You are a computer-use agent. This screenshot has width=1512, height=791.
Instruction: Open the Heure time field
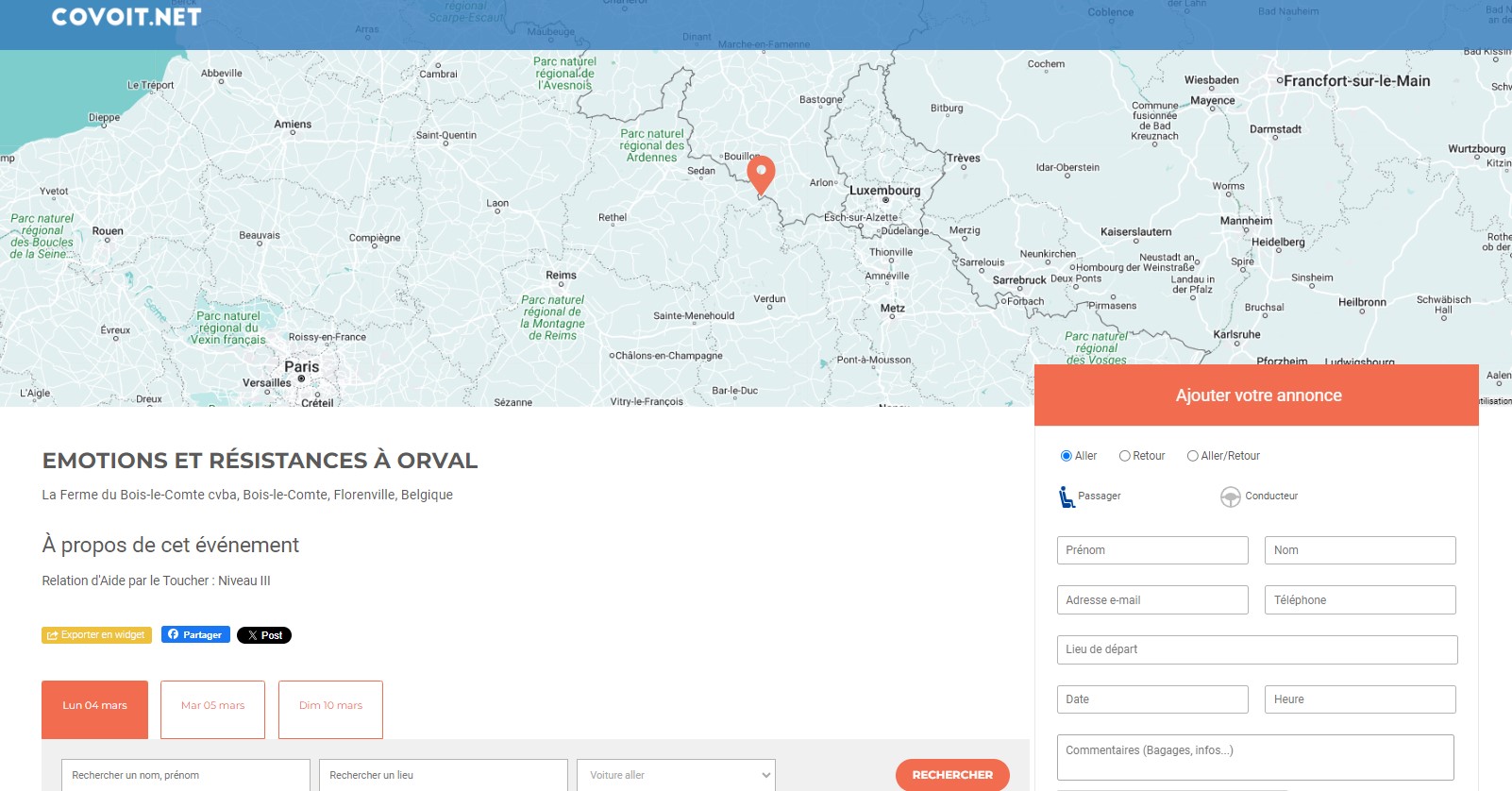[1360, 699]
